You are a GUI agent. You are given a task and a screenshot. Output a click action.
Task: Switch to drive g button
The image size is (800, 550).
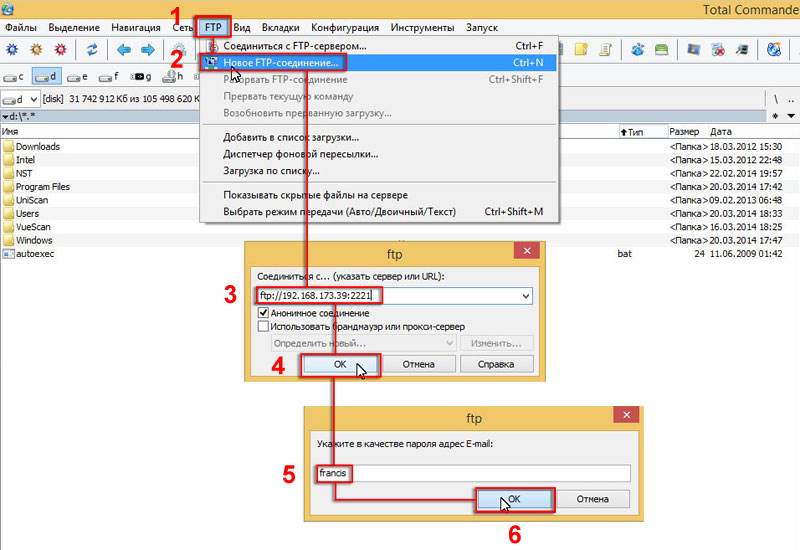pos(141,77)
